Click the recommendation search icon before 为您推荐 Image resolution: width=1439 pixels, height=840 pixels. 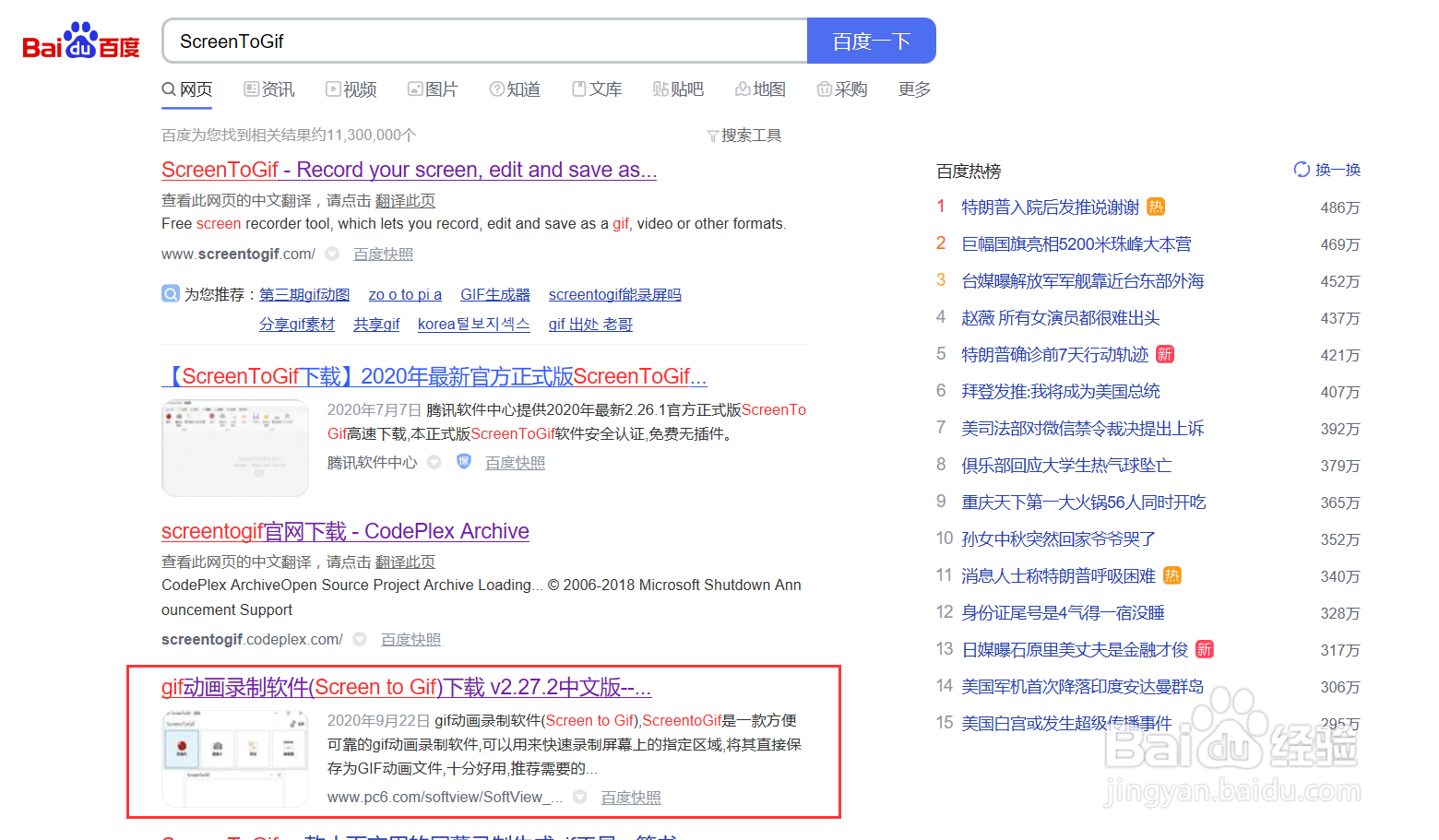171,294
